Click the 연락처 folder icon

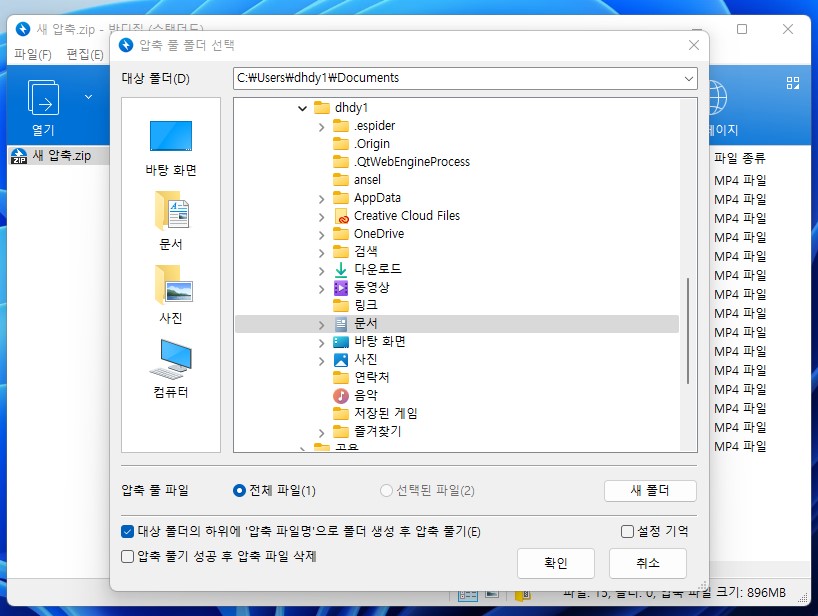(341, 377)
